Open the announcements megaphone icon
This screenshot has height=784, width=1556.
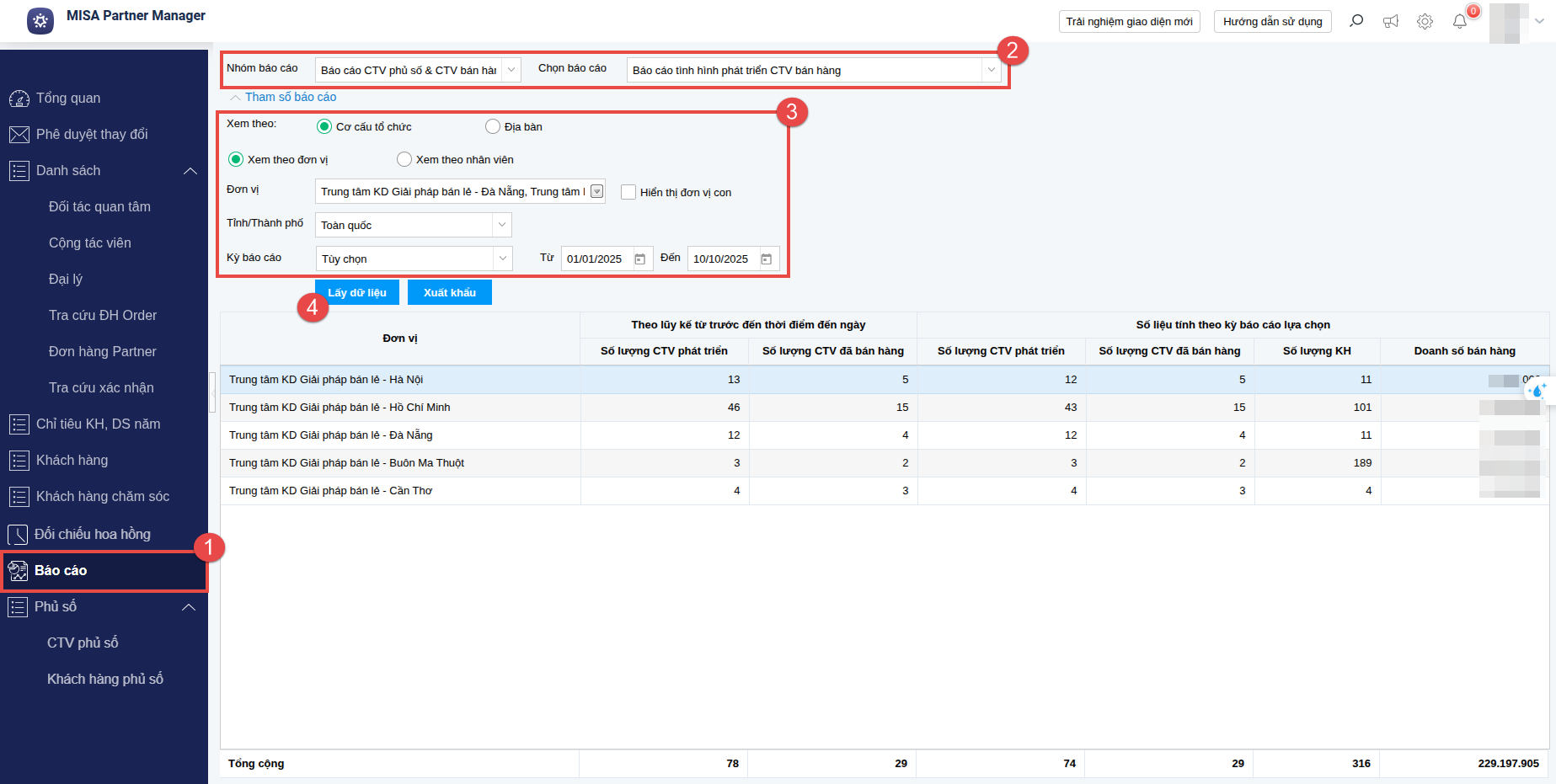coord(1391,21)
